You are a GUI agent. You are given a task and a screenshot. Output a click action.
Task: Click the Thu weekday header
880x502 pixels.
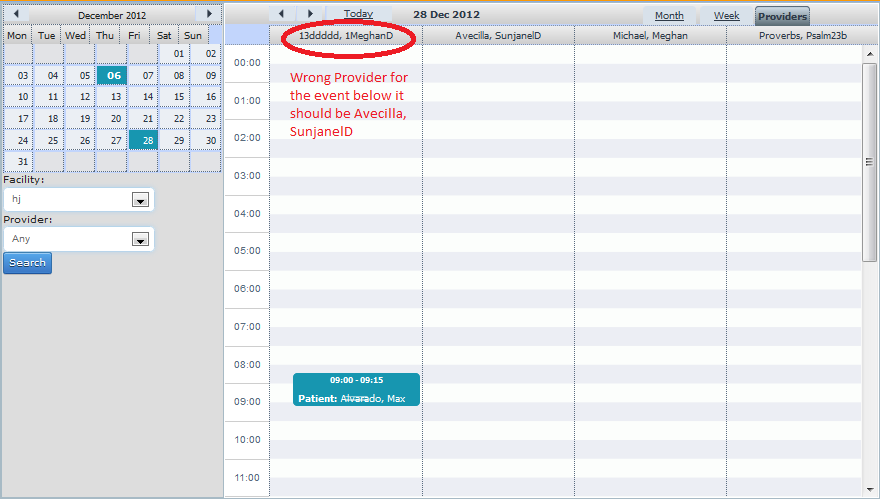pyautogui.click(x=105, y=35)
